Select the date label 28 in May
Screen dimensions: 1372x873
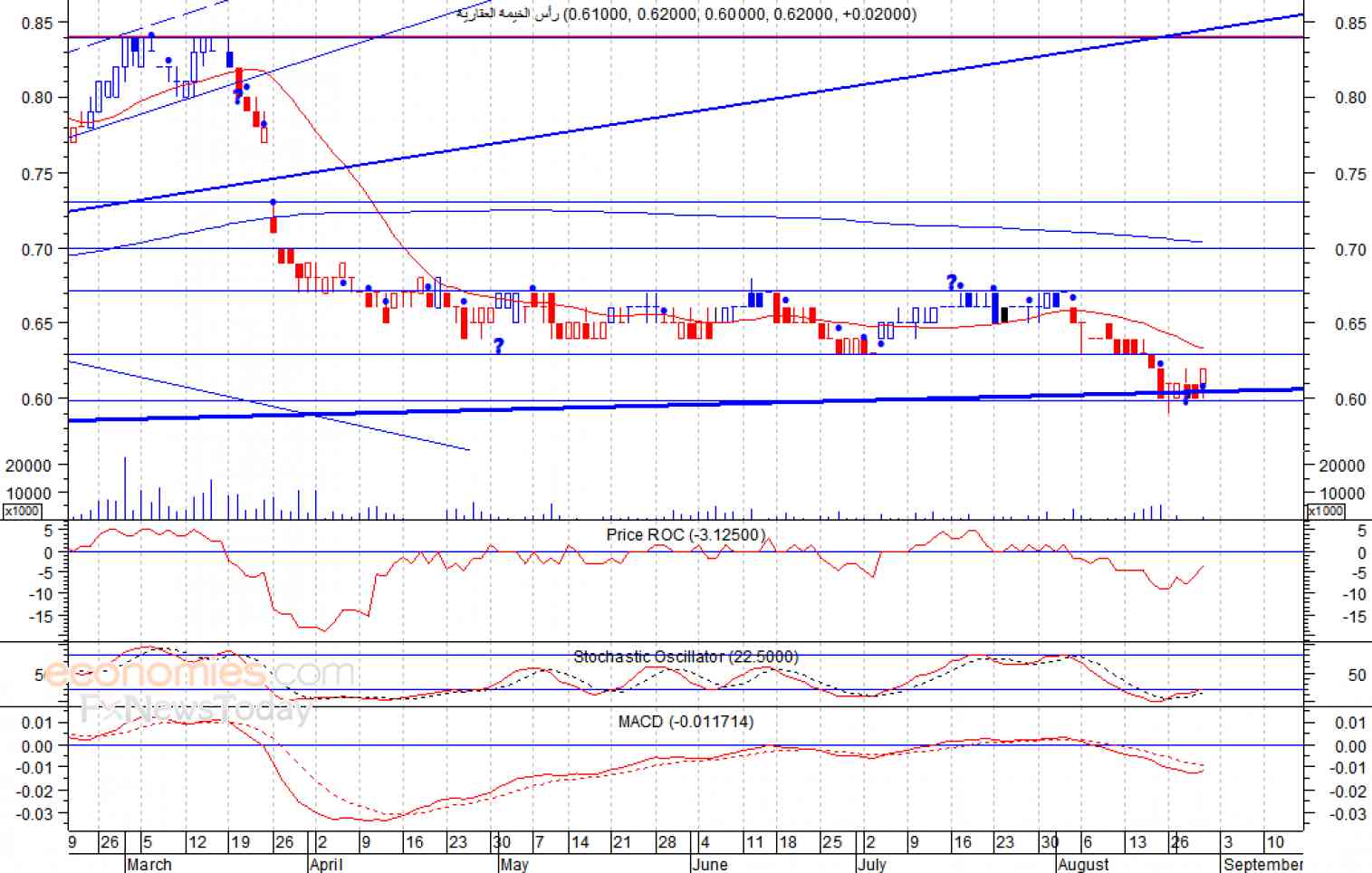coord(667,843)
